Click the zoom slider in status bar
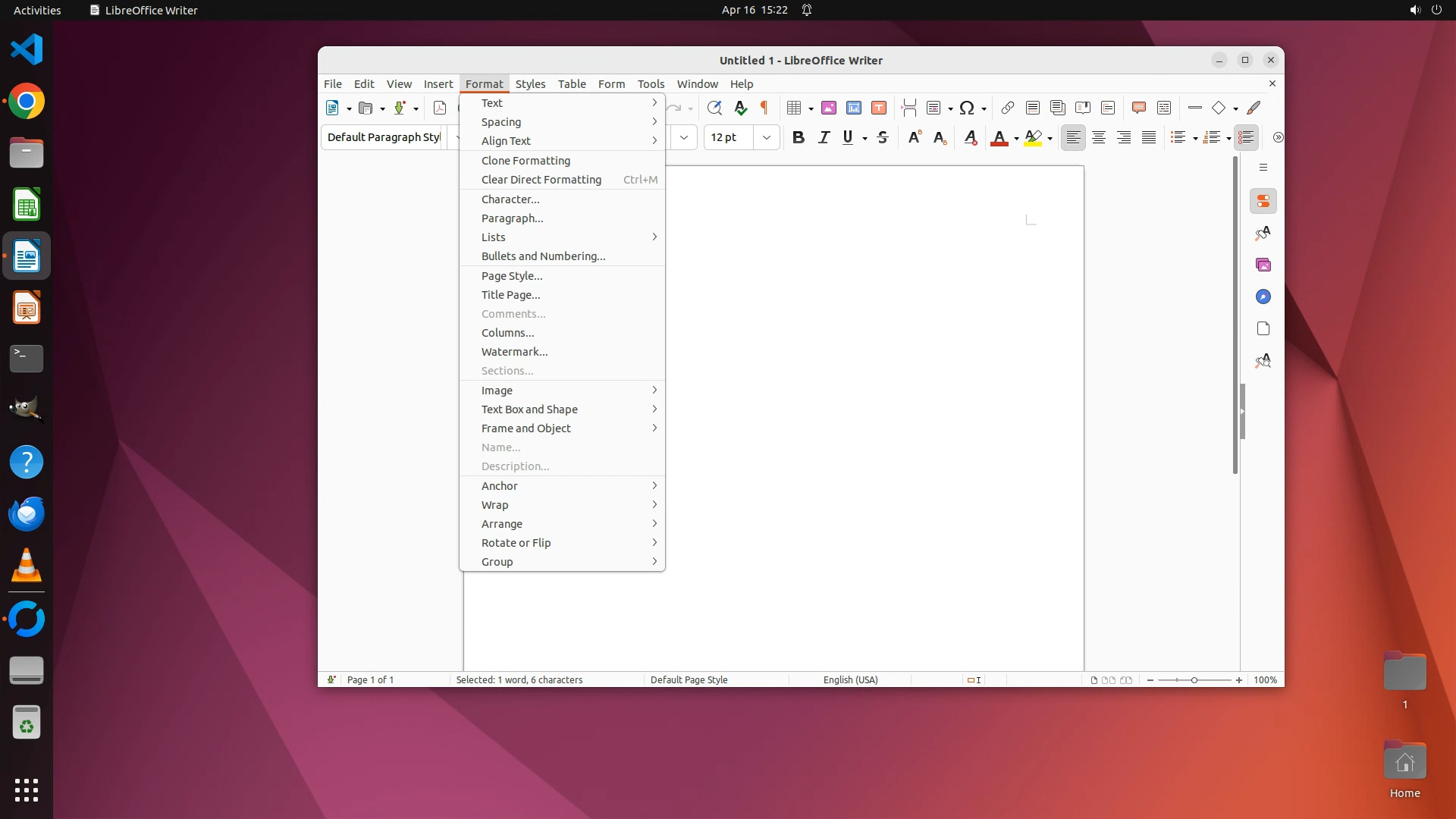 tap(1194, 680)
